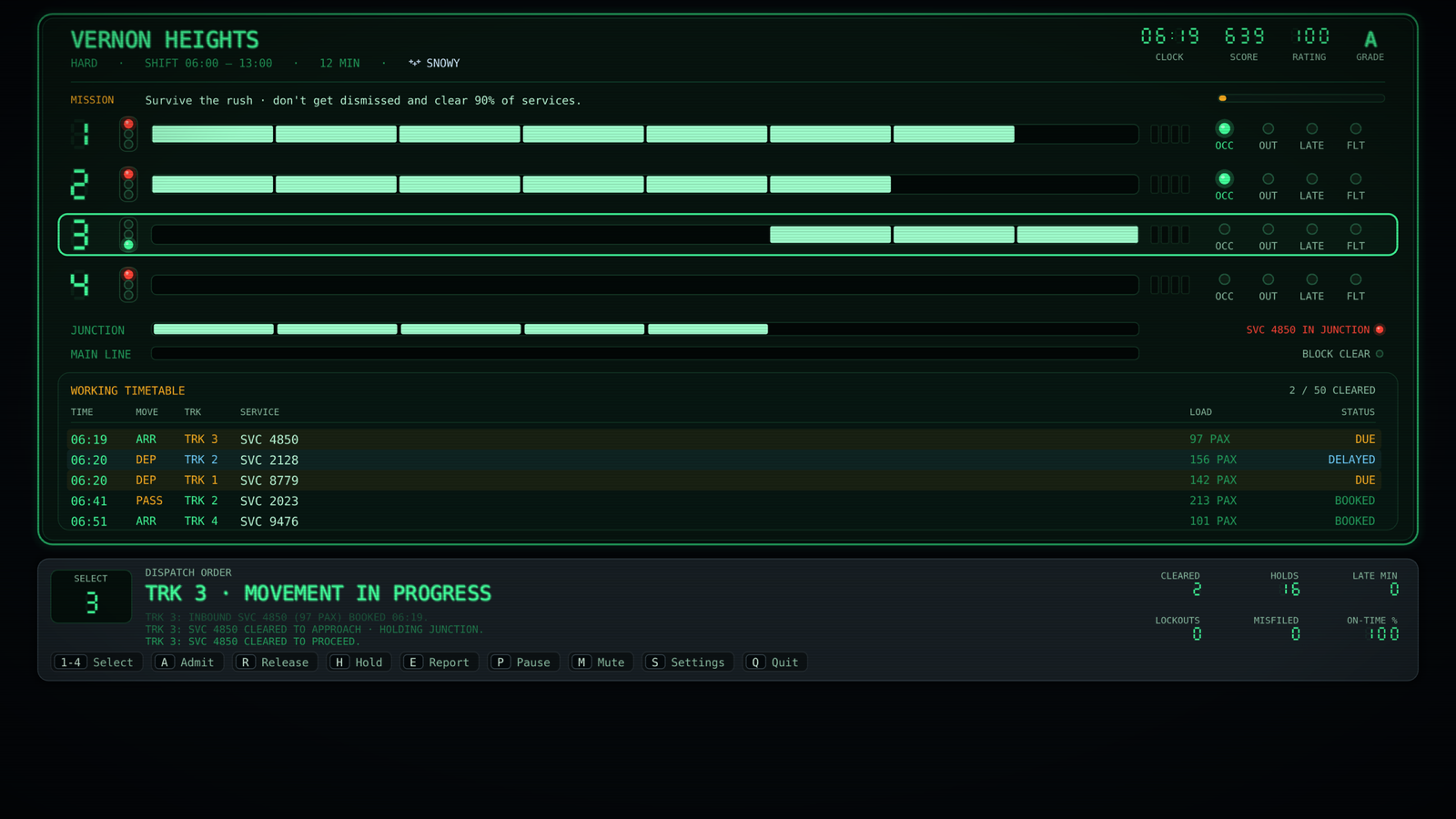Click the BLOCK CLEAR status dot
This screenshot has height=819, width=1456.
[x=1380, y=354]
